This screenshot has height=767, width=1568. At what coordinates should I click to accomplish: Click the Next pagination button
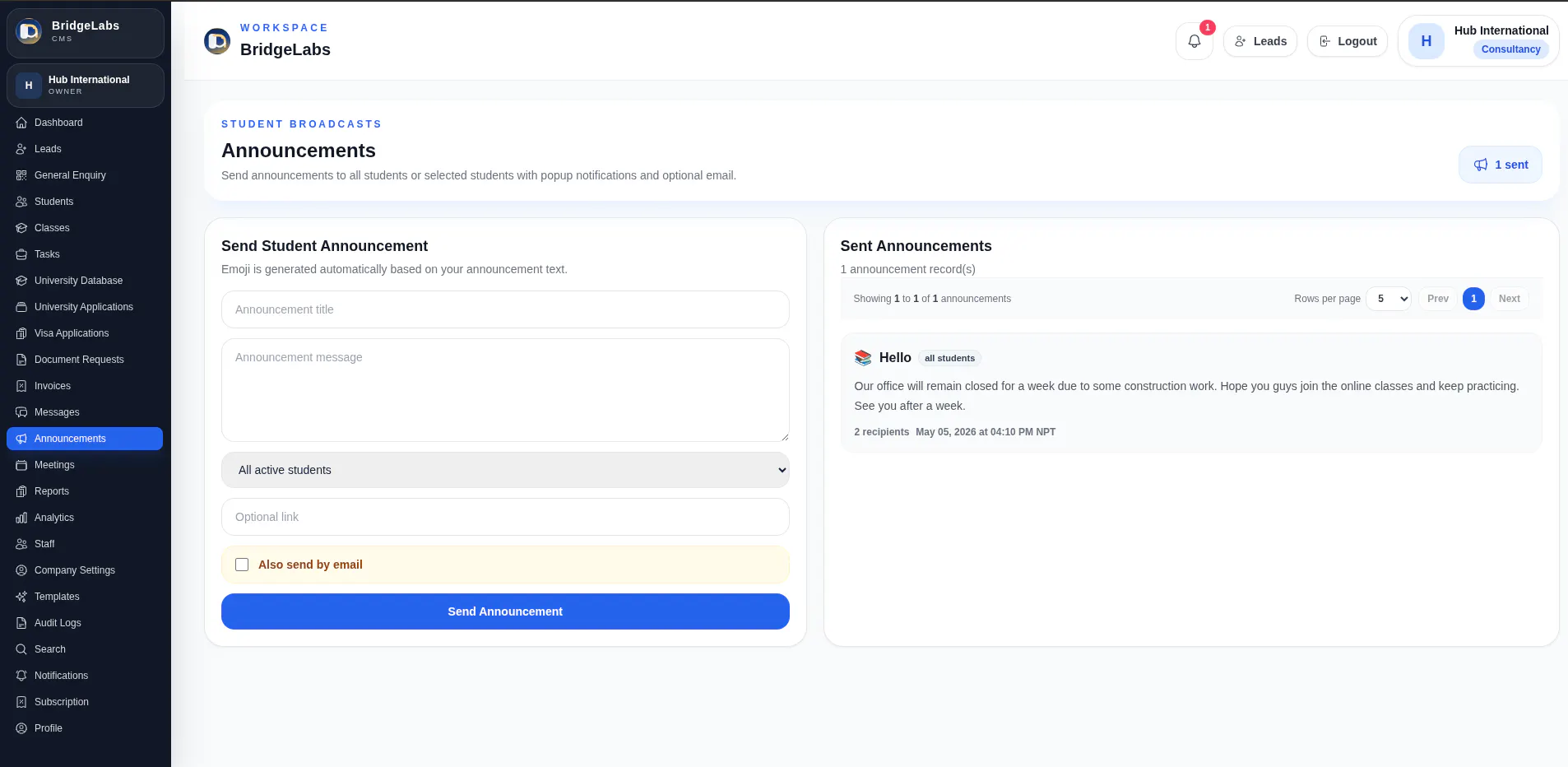pos(1510,299)
